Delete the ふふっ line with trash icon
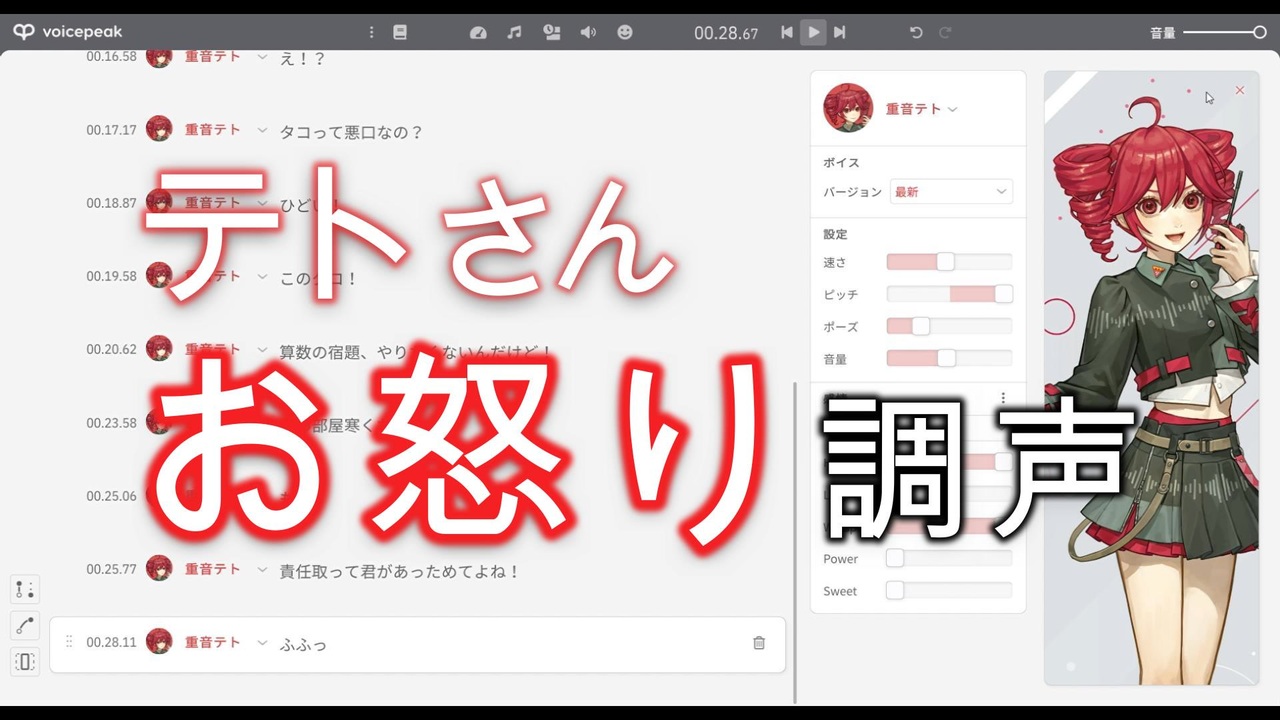This screenshot has height=720, width=1280. [759, 643]
